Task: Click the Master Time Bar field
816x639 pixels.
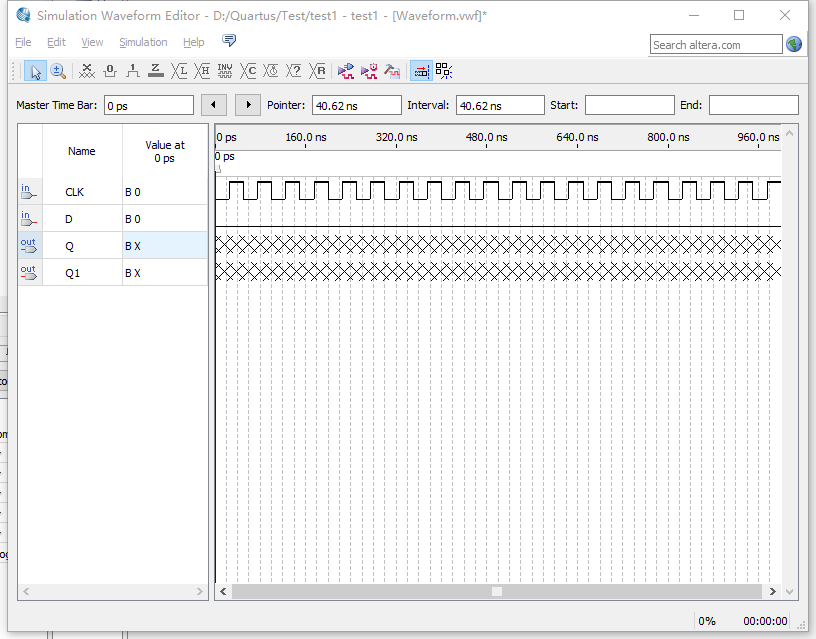Action: [149, 105]
